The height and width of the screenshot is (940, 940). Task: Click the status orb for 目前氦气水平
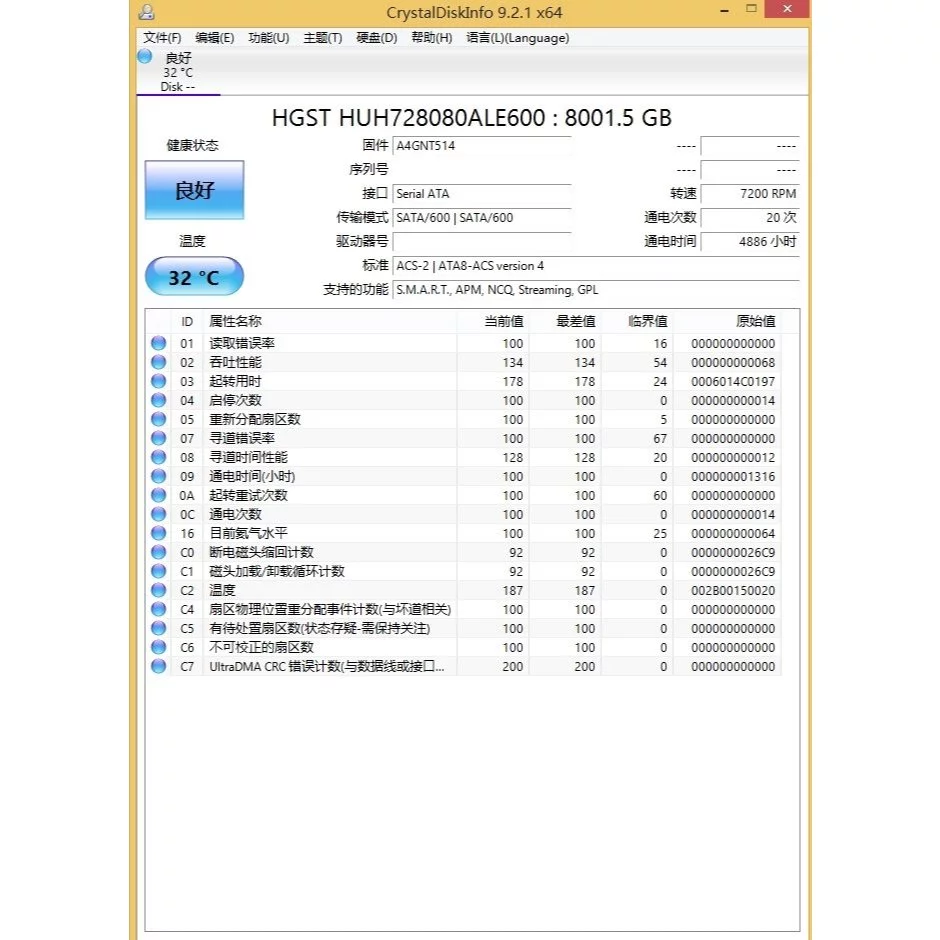pyautogui.click(x=158, y=533)
